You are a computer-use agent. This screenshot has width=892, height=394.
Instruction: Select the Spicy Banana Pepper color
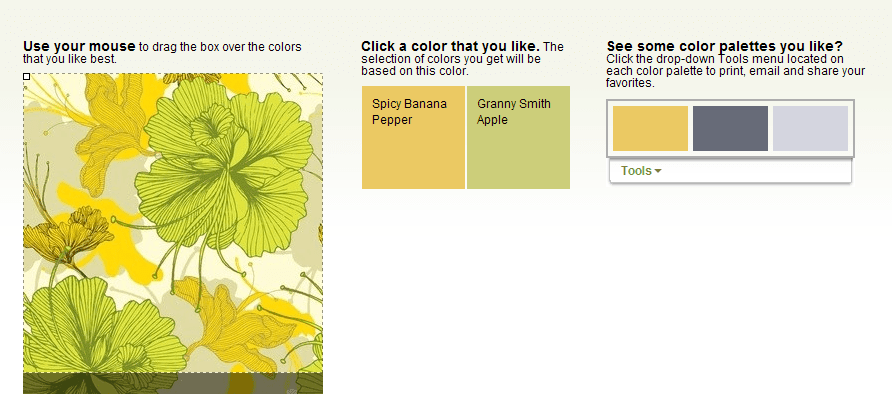pos(414,137)
